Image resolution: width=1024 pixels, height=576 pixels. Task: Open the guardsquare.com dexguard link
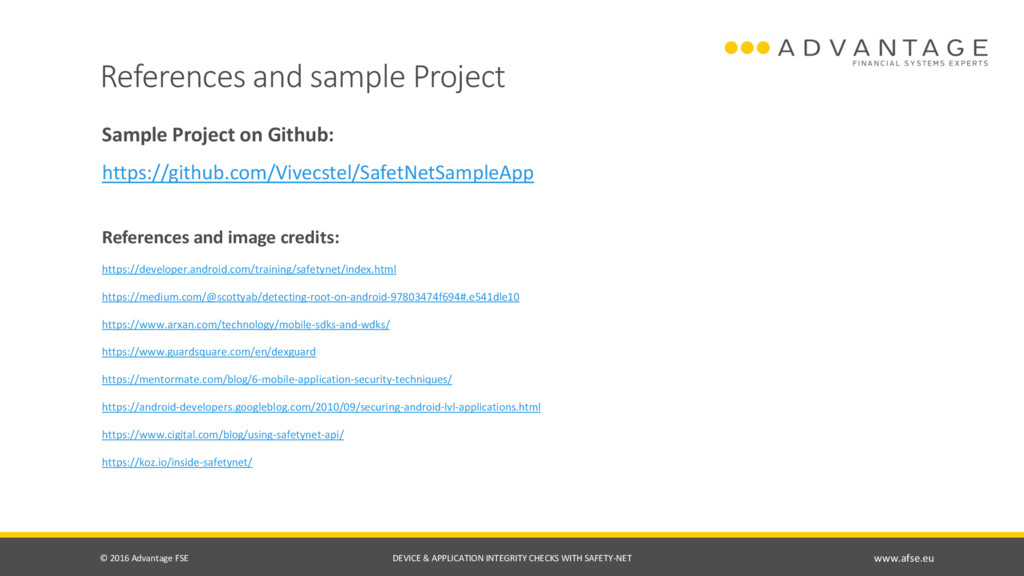(208, 351)
